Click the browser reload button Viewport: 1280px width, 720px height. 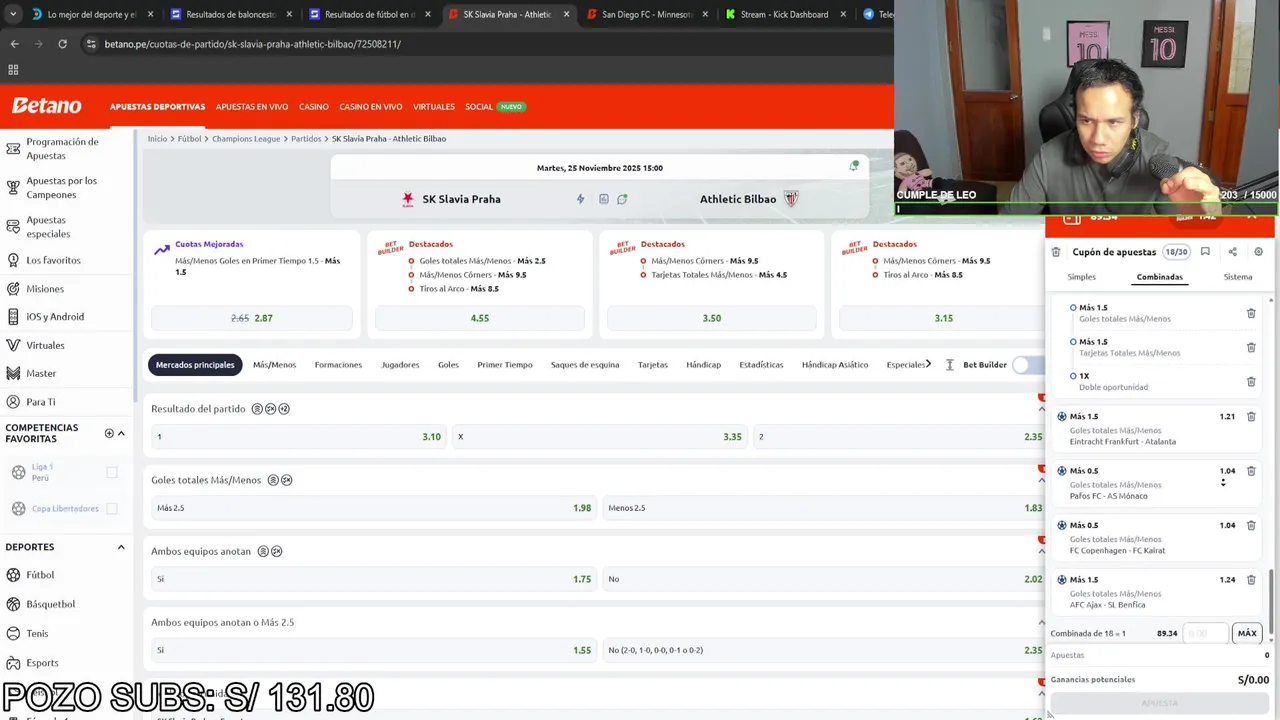[x=62, y=44]
